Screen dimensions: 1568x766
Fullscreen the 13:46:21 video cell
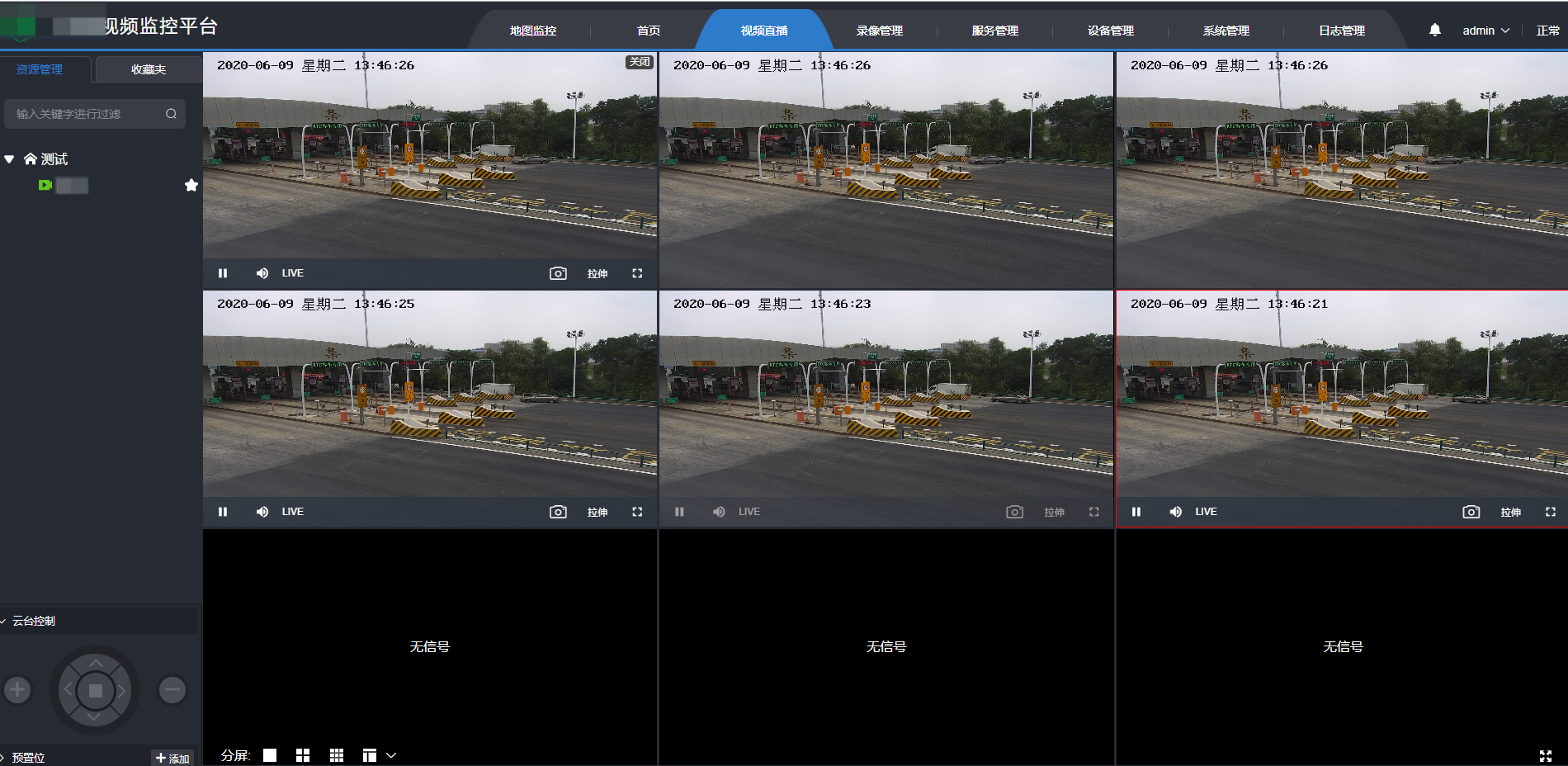point(1551,512)
